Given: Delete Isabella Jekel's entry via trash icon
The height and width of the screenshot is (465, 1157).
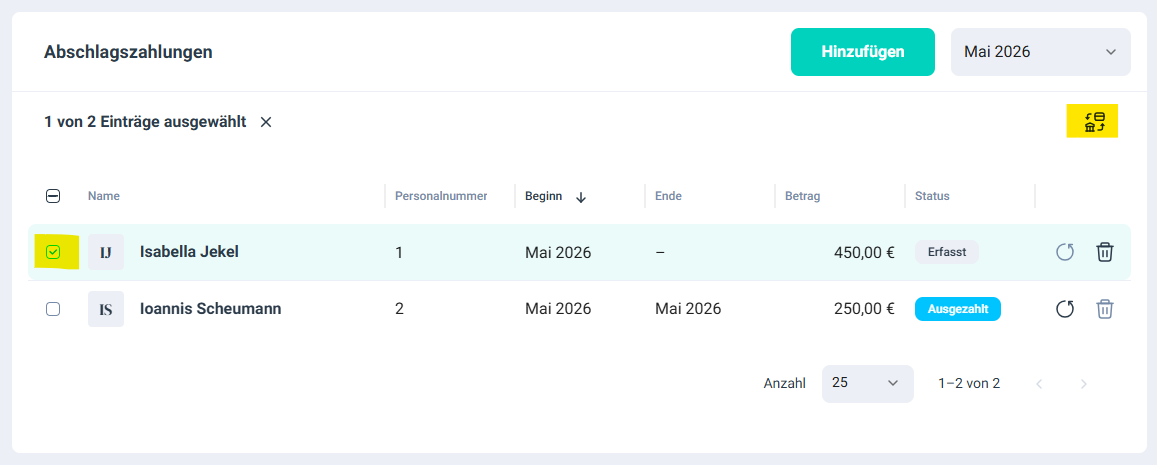Looking at the screenshot, I should [1105, 252].
